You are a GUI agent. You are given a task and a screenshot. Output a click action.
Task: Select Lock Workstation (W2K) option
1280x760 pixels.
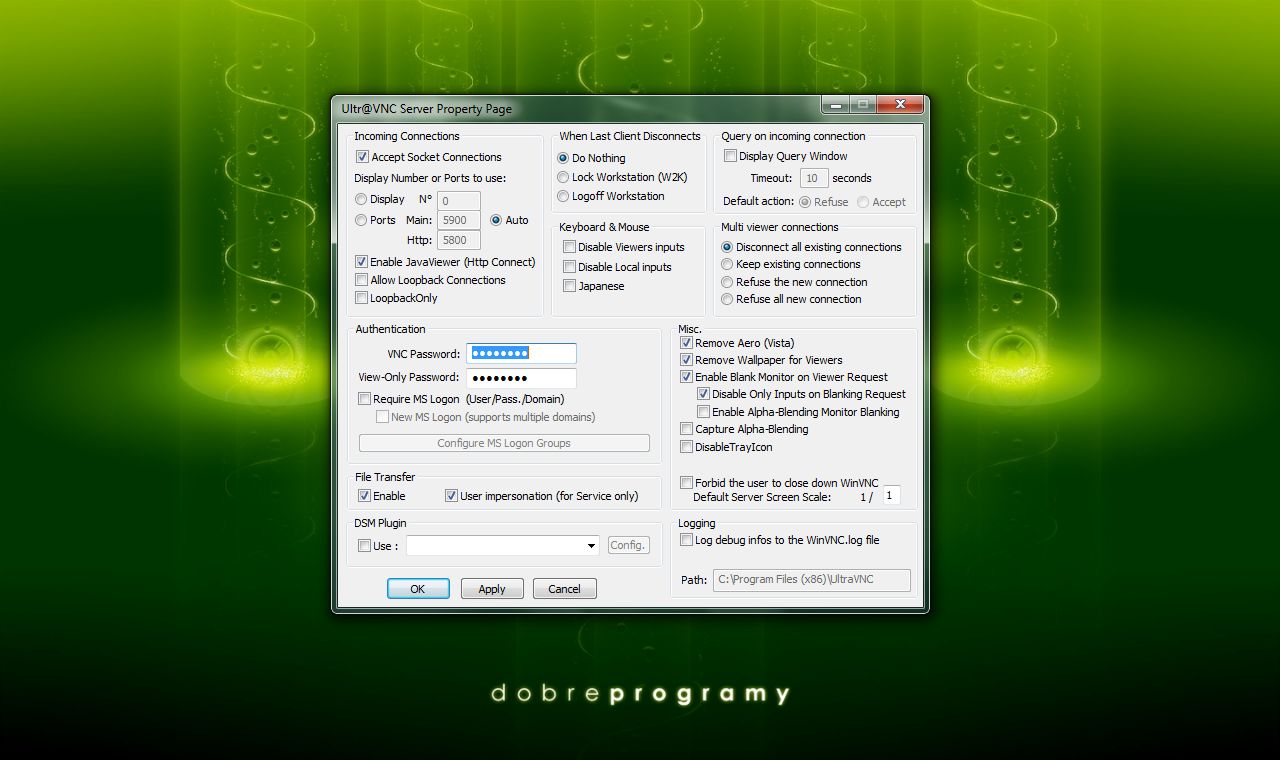click(x=563, y=177)
